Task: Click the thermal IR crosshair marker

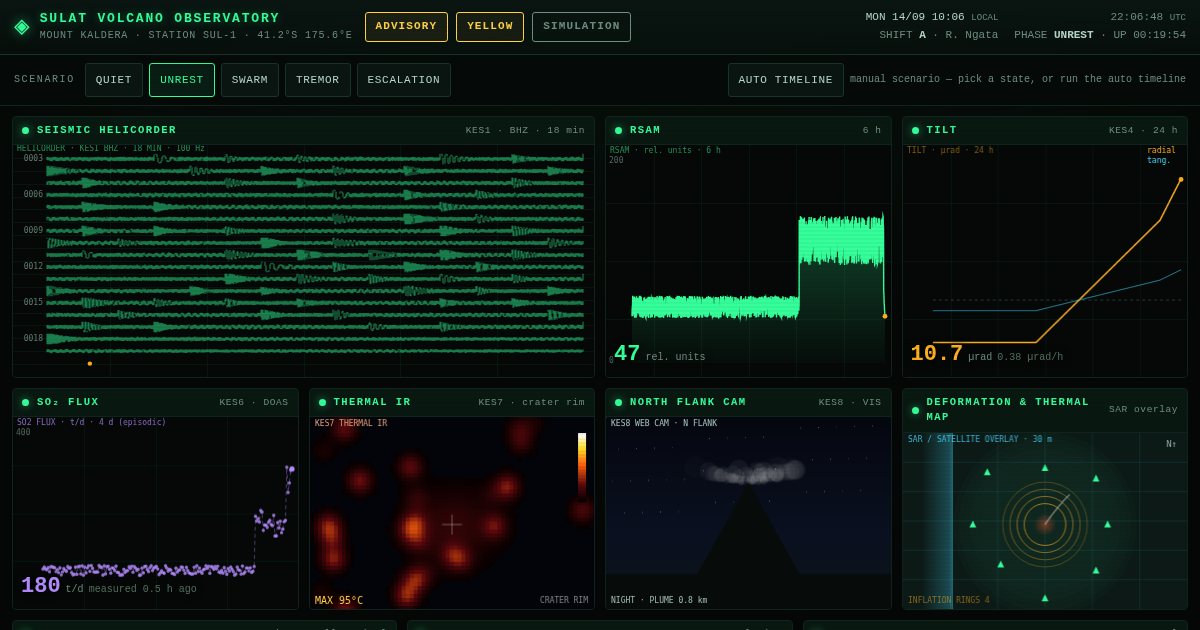Action: coord(452,524)
